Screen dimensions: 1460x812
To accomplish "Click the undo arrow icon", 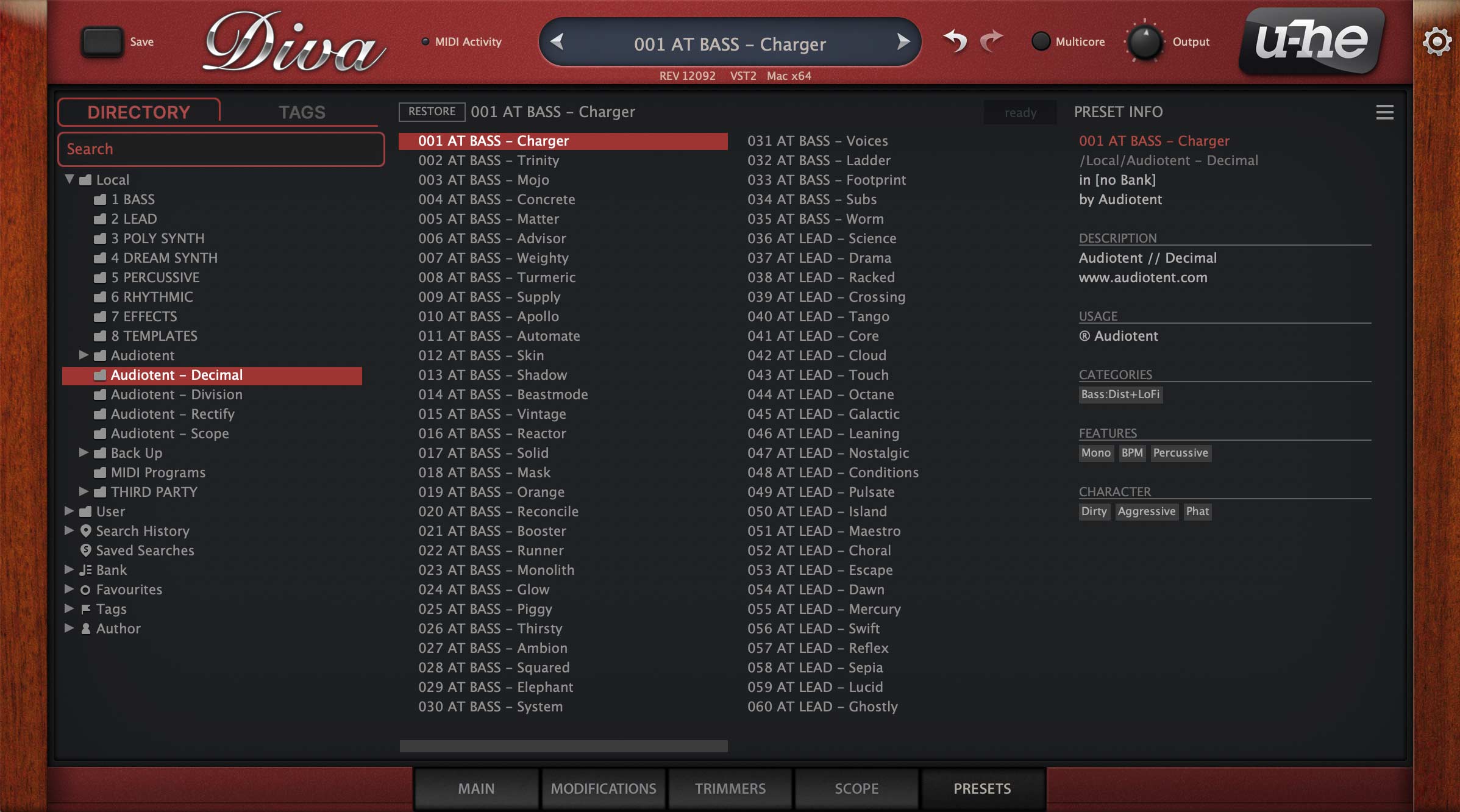I will coord(955,41).
